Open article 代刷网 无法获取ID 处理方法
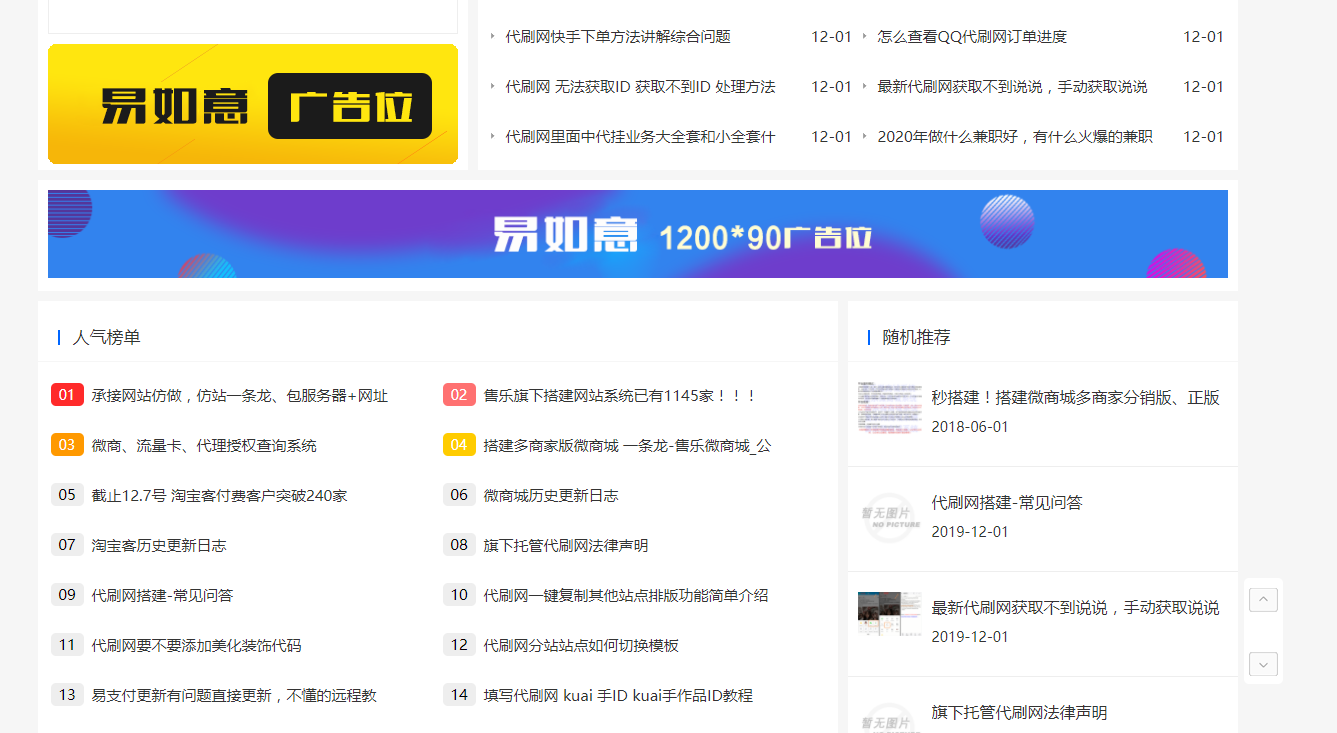 (x=640, y=87)
